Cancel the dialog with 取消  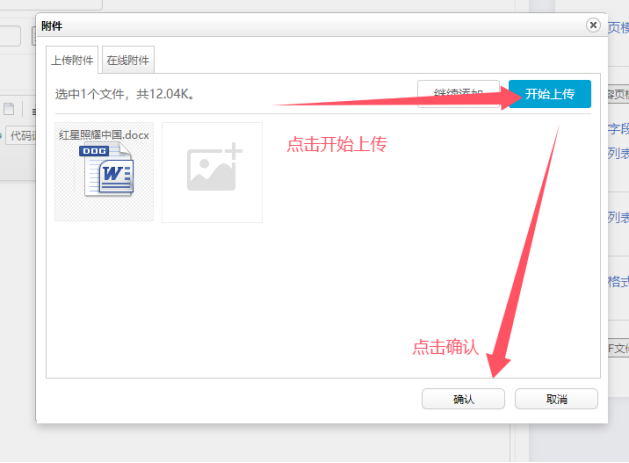tap(556, 399)
